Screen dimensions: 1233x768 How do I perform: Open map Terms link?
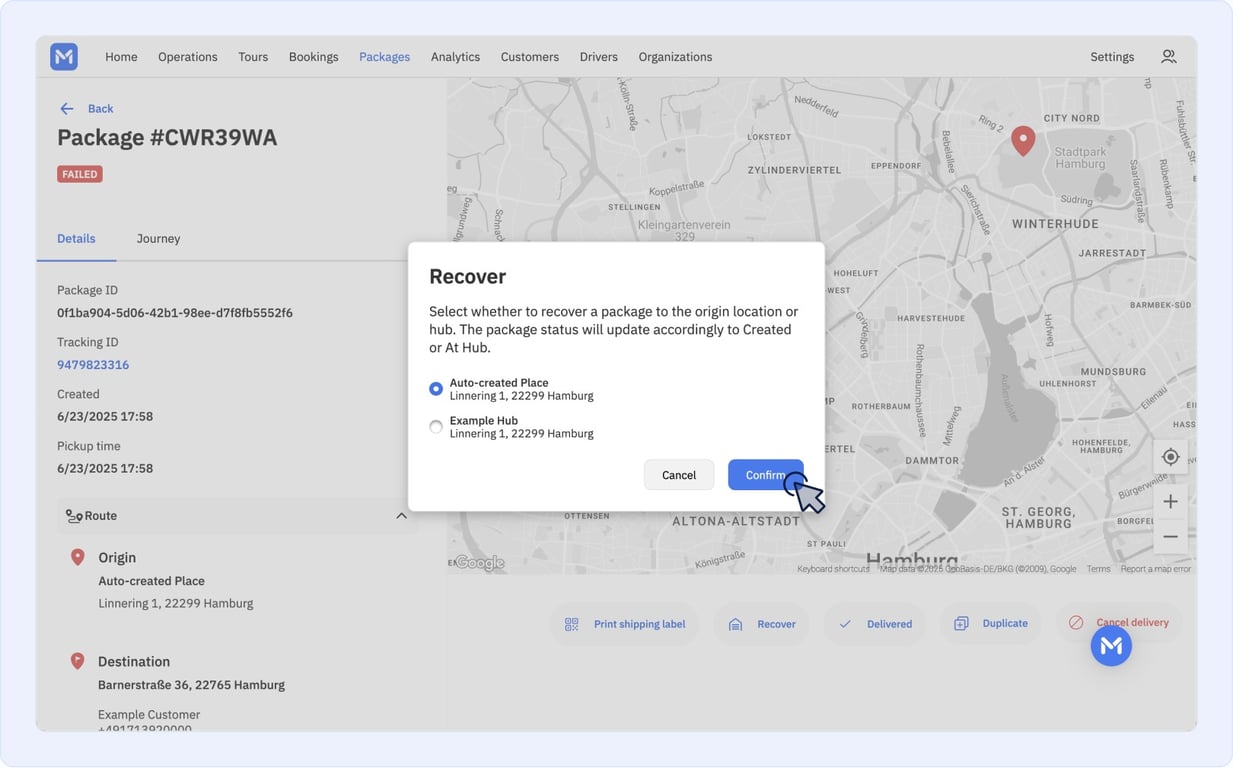click(1098, 569)
